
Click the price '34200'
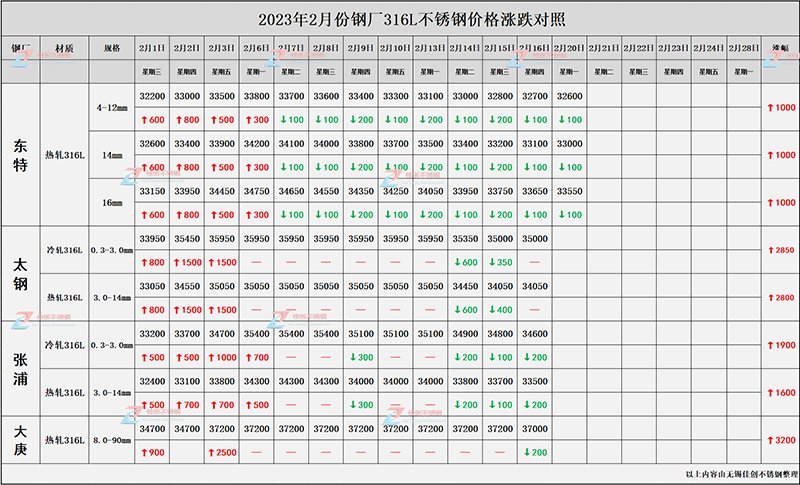(256, 144)
